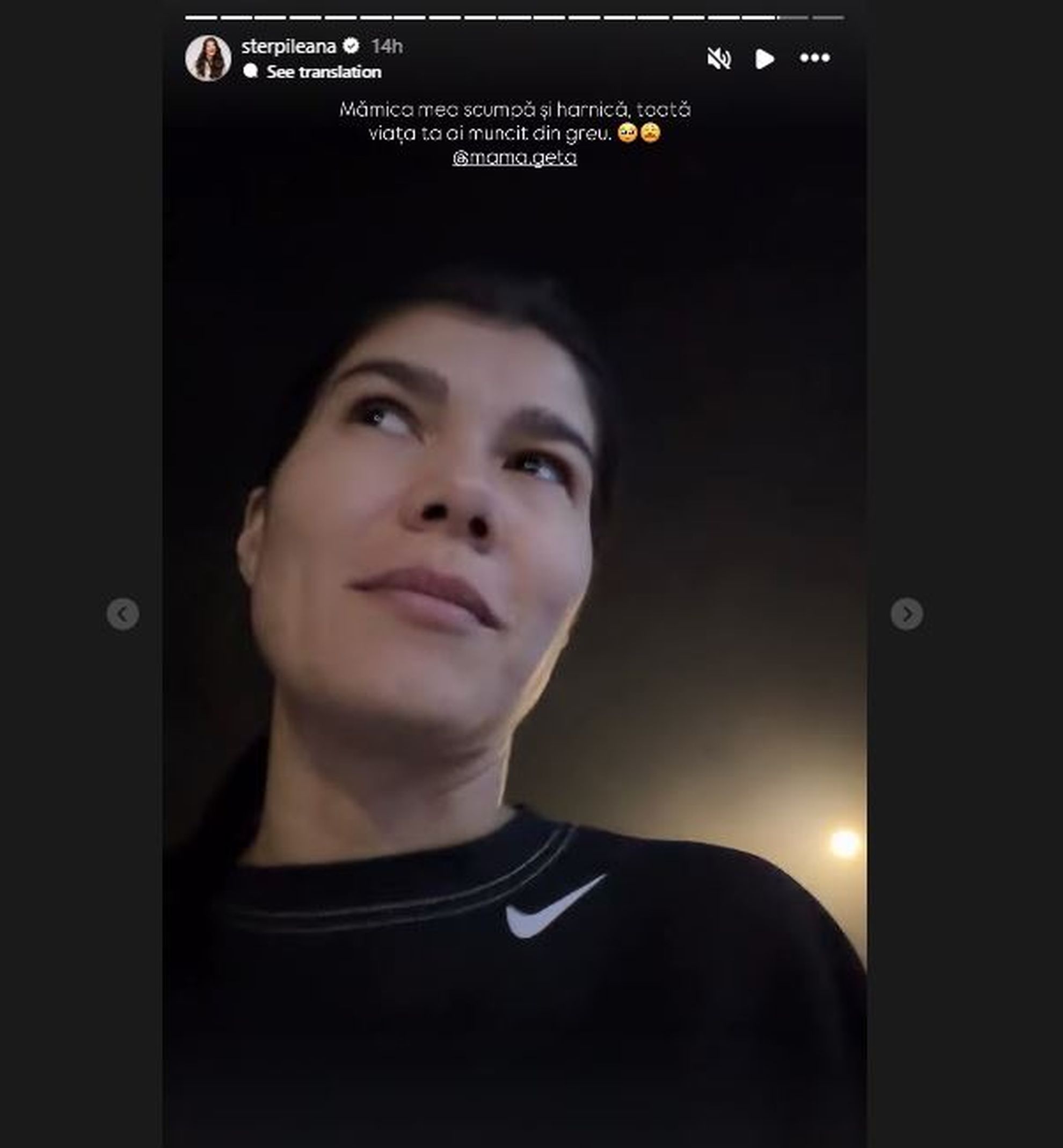Jump to the second story progress segment
Screen dimensions: 1063x1148
tap(236, 18)
